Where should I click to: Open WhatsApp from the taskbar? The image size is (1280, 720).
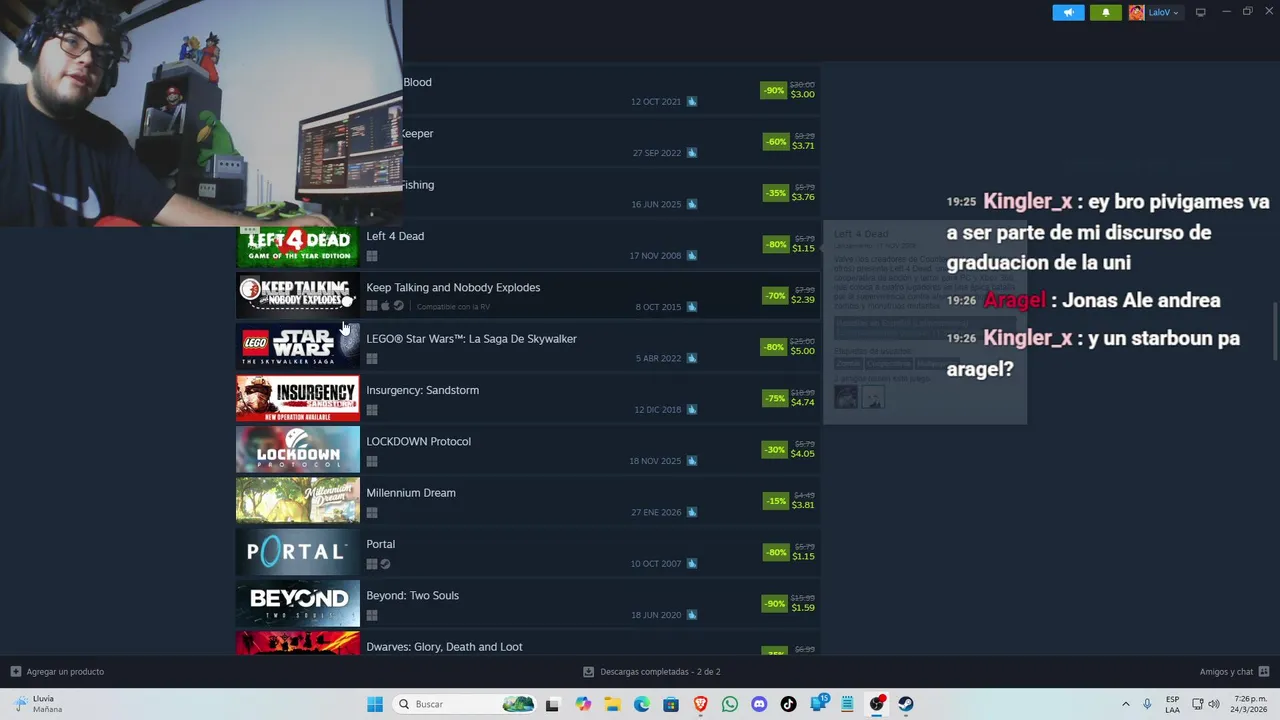[730, 704]
